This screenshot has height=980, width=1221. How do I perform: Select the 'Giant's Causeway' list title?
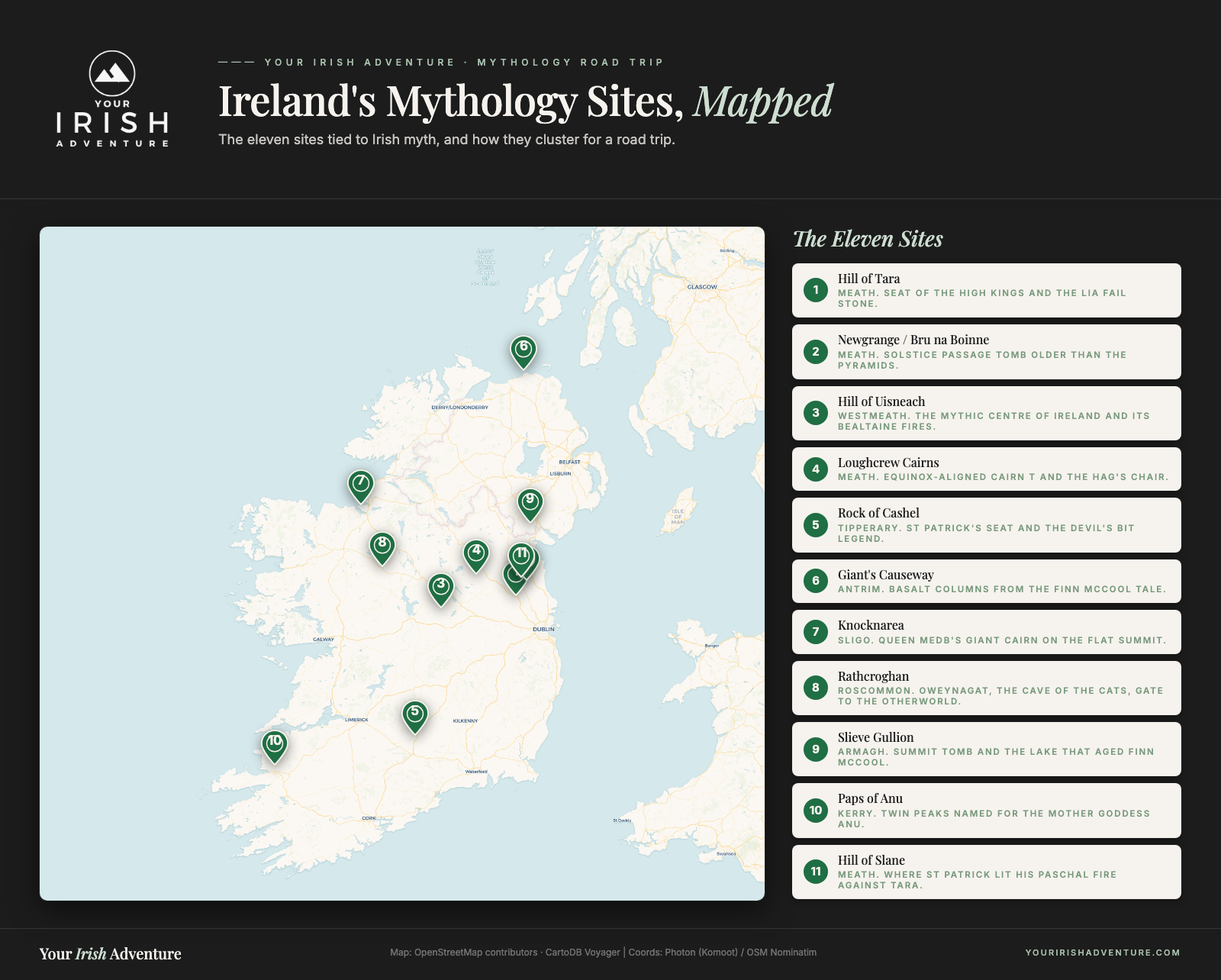[886, 575]
